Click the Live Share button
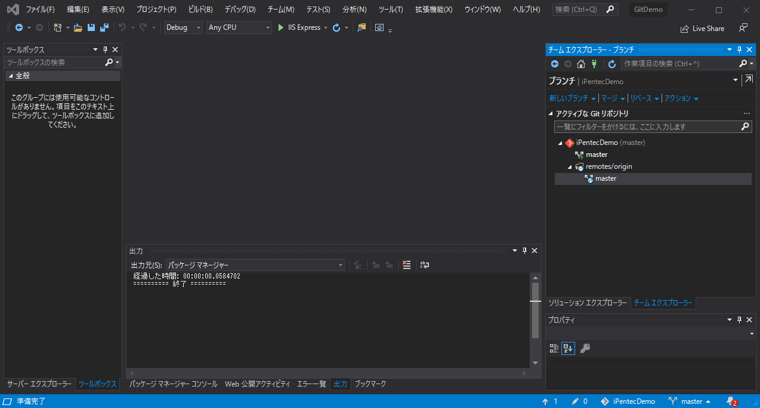Screen dimensions: 760x408 [x=702, y=29]
